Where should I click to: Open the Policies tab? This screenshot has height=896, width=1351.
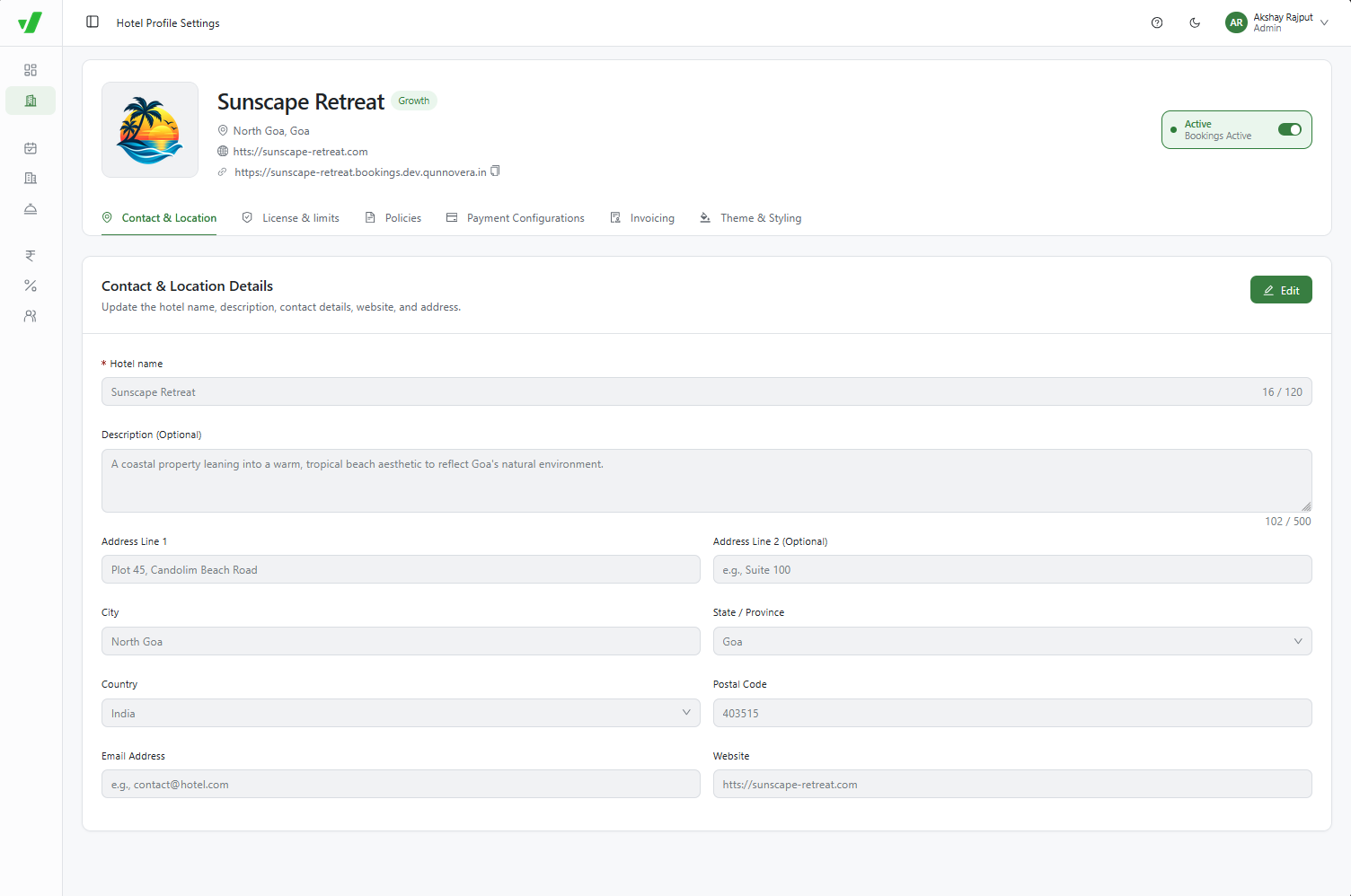point(393,218)
